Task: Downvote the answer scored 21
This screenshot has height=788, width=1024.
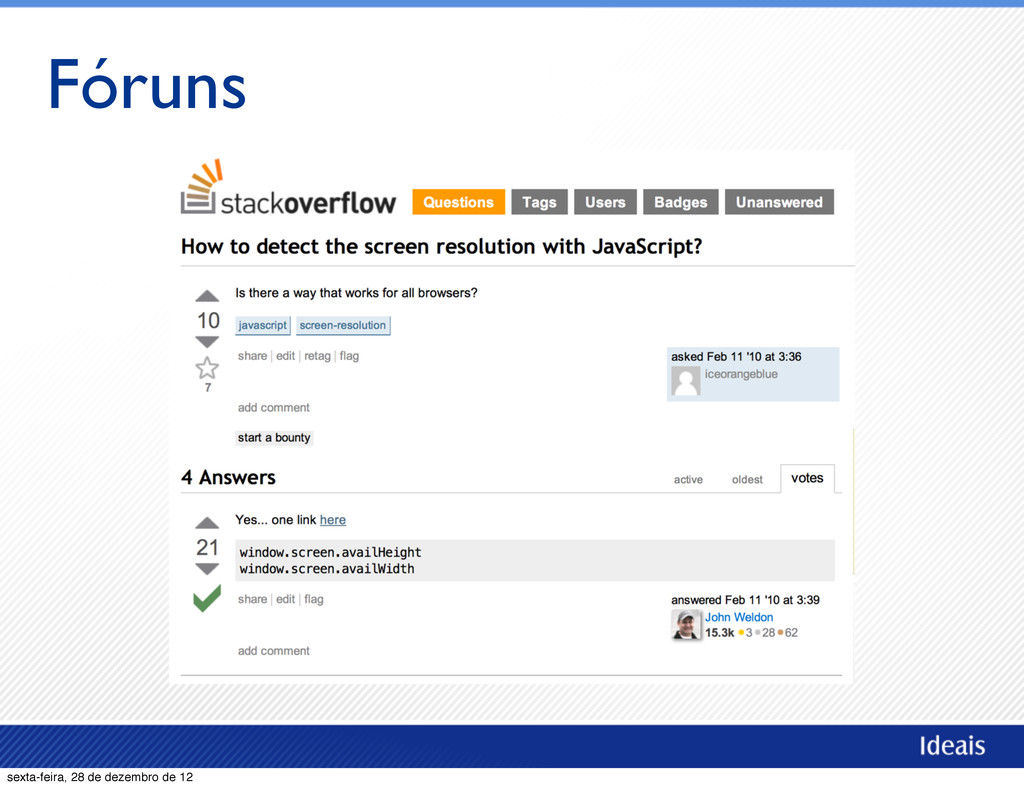Action: (x=207, y=569)
